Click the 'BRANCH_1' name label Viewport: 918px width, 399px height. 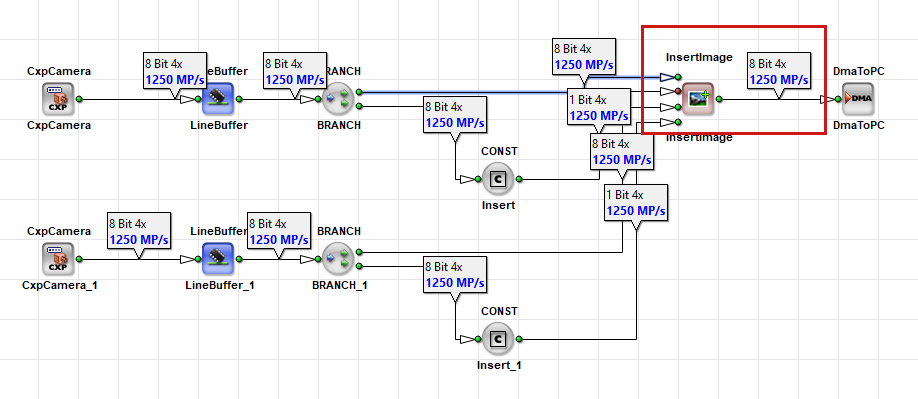(x=340, y=286)
